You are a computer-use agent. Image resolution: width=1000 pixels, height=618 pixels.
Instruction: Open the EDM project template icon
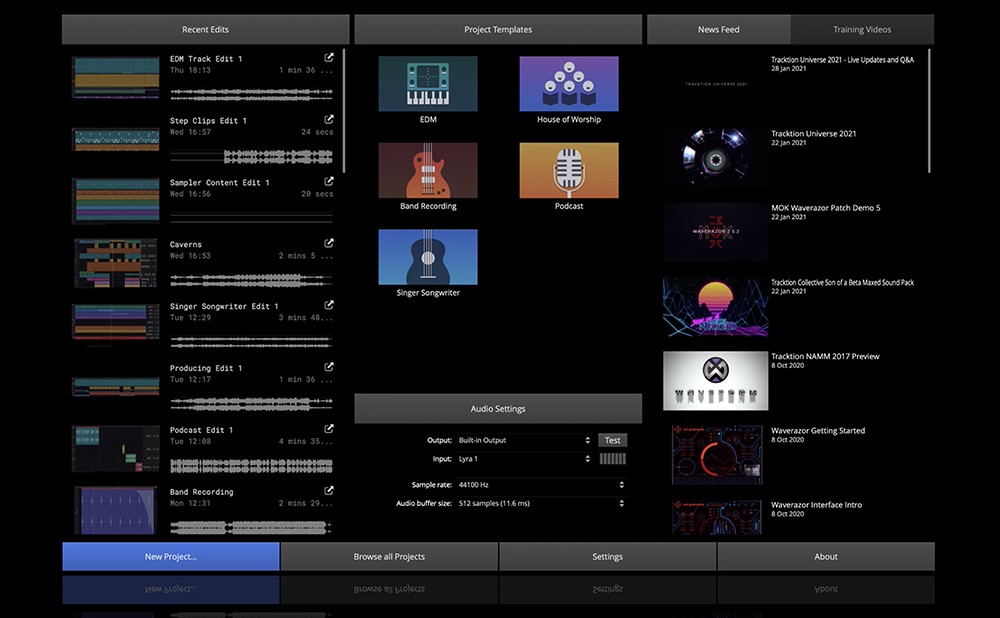click(x=427, y=83)
